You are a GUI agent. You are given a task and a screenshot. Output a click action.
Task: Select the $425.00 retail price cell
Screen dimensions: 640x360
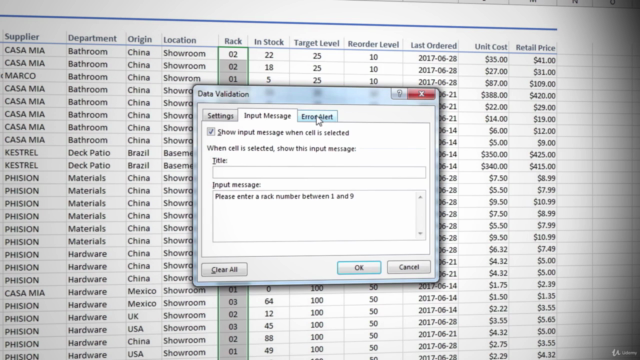542,155
